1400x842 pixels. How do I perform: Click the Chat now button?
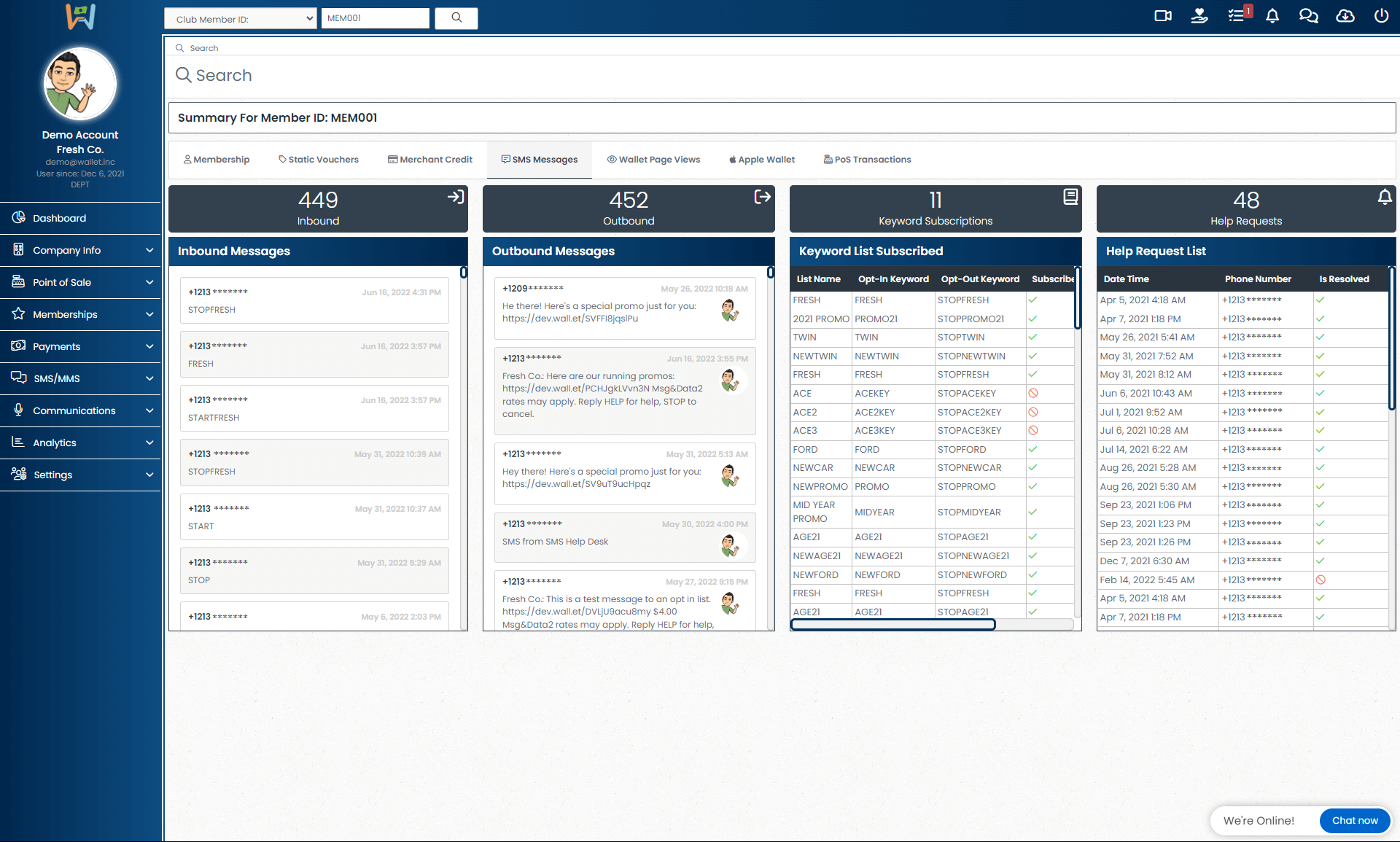(x=1354, y=820)
